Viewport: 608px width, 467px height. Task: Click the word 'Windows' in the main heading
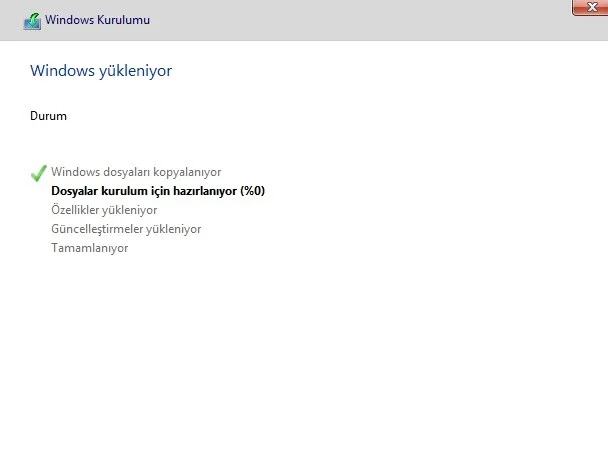pyautogui.click(x=60, y=71)
